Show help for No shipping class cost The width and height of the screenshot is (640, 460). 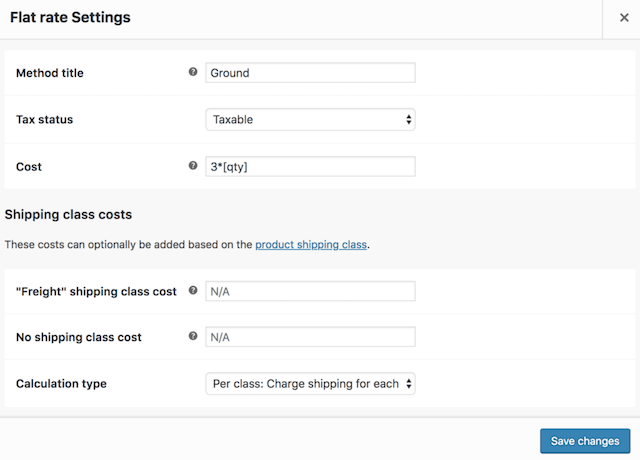click(x=193, y=337)
